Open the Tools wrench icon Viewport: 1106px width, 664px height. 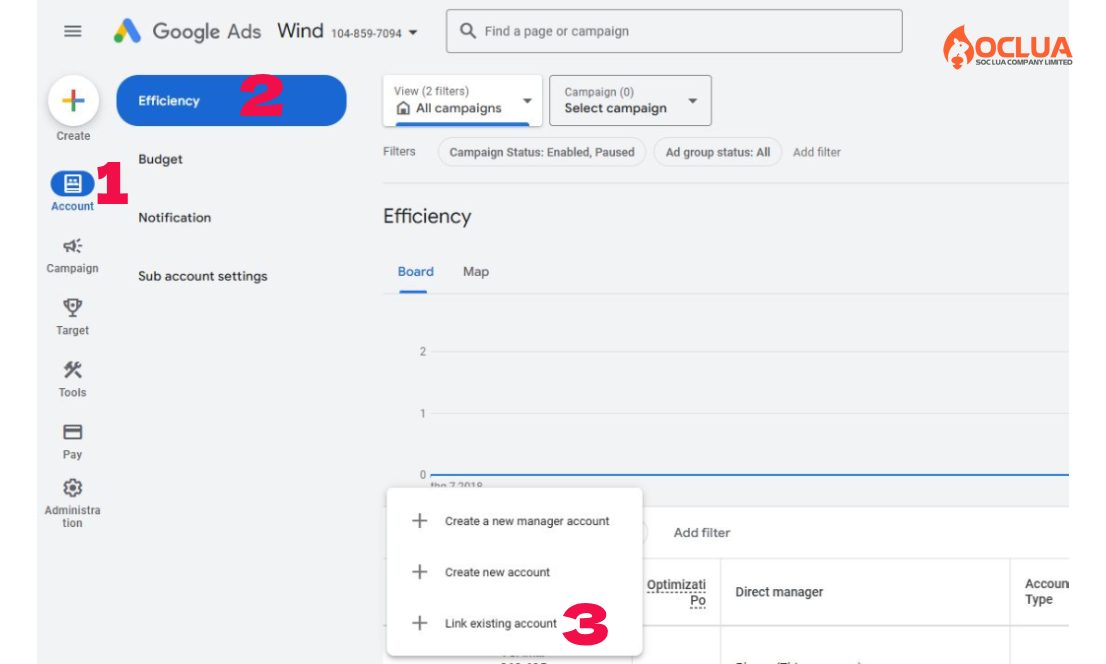73,369
